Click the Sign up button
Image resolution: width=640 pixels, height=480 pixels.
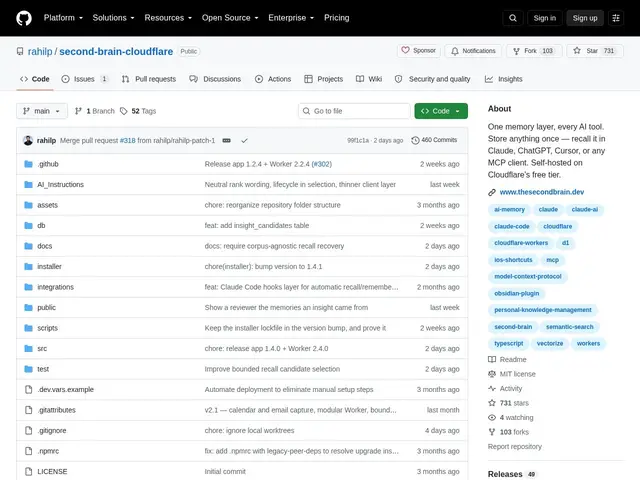tap(584, 18)
